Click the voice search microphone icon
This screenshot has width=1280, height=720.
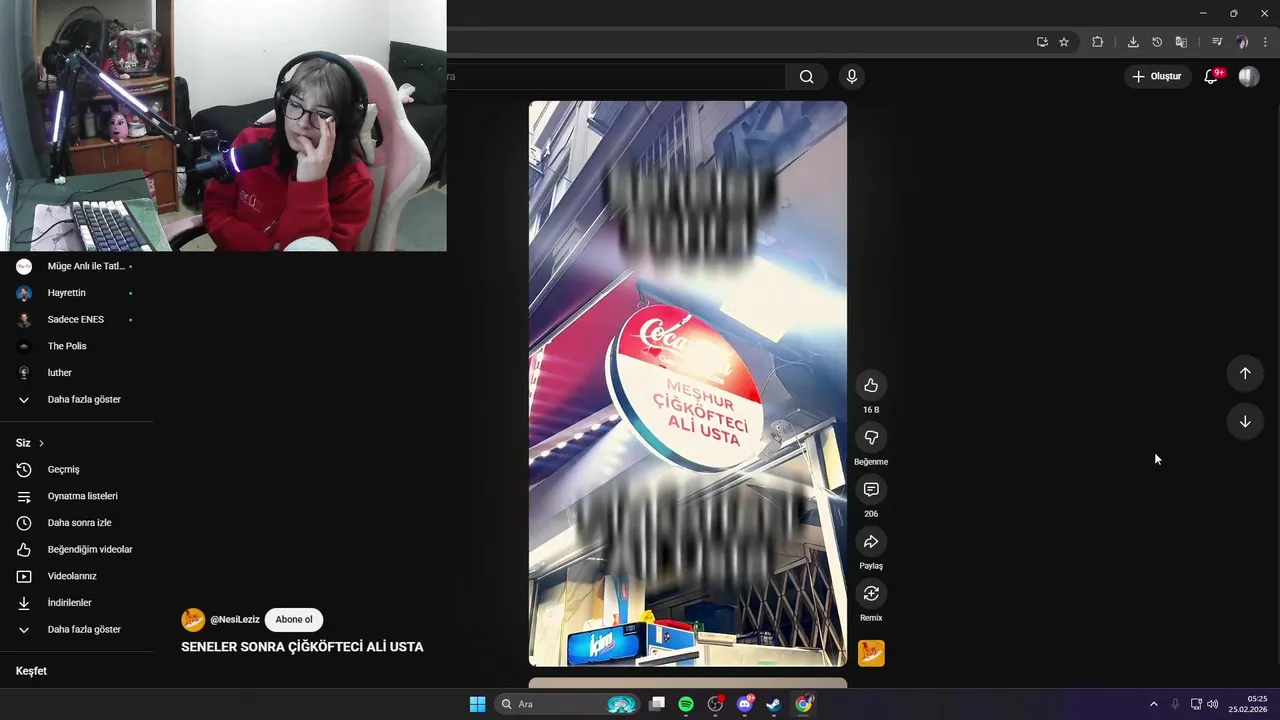pos(852,77)
